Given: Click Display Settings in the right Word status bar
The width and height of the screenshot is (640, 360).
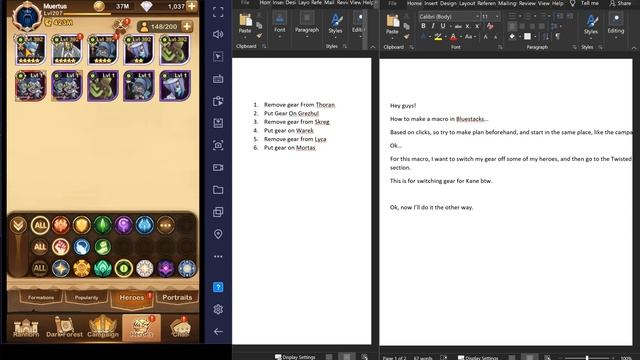Looking at the screenshot, I should 478,358.
